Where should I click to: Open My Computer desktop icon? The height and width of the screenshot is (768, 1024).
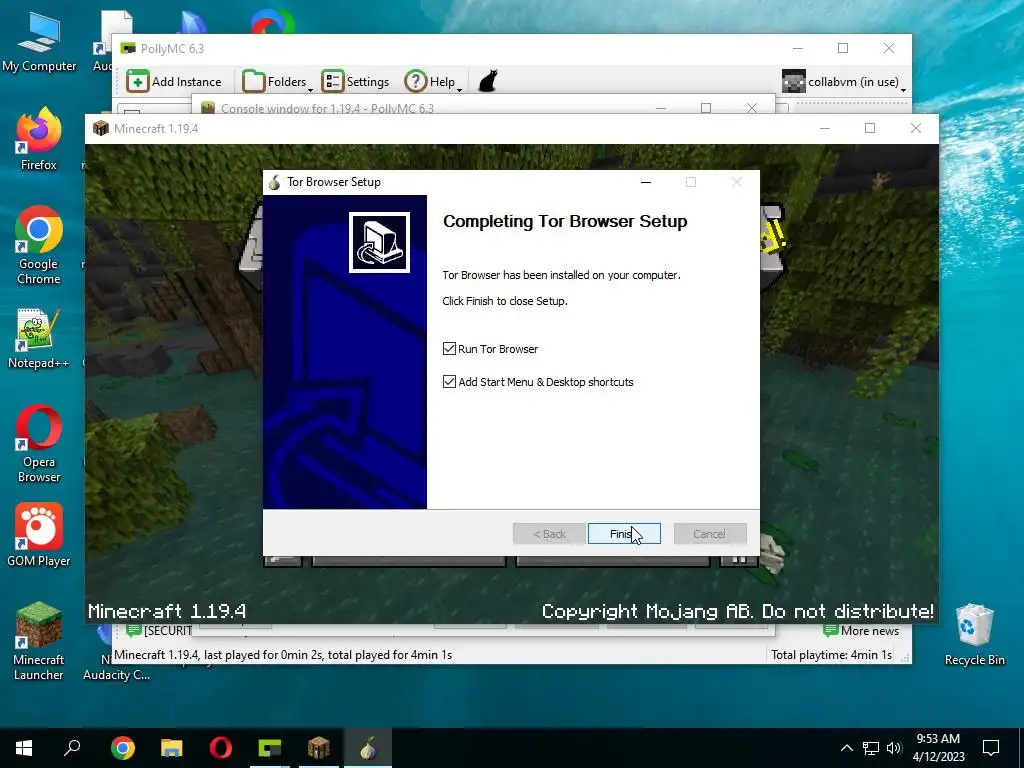pyautogui.click(x=39, y=42)
